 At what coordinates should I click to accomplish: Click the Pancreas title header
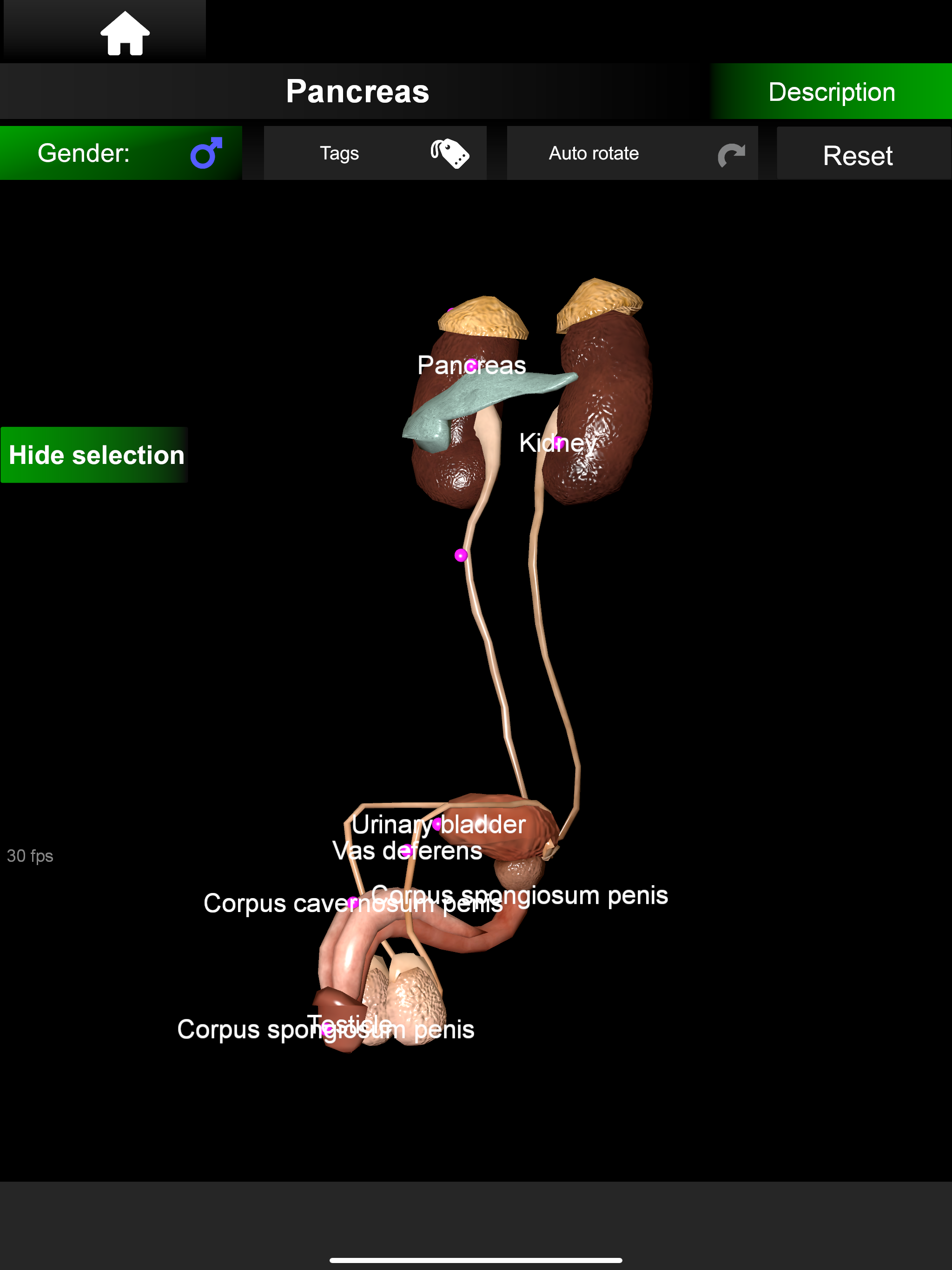357,92
